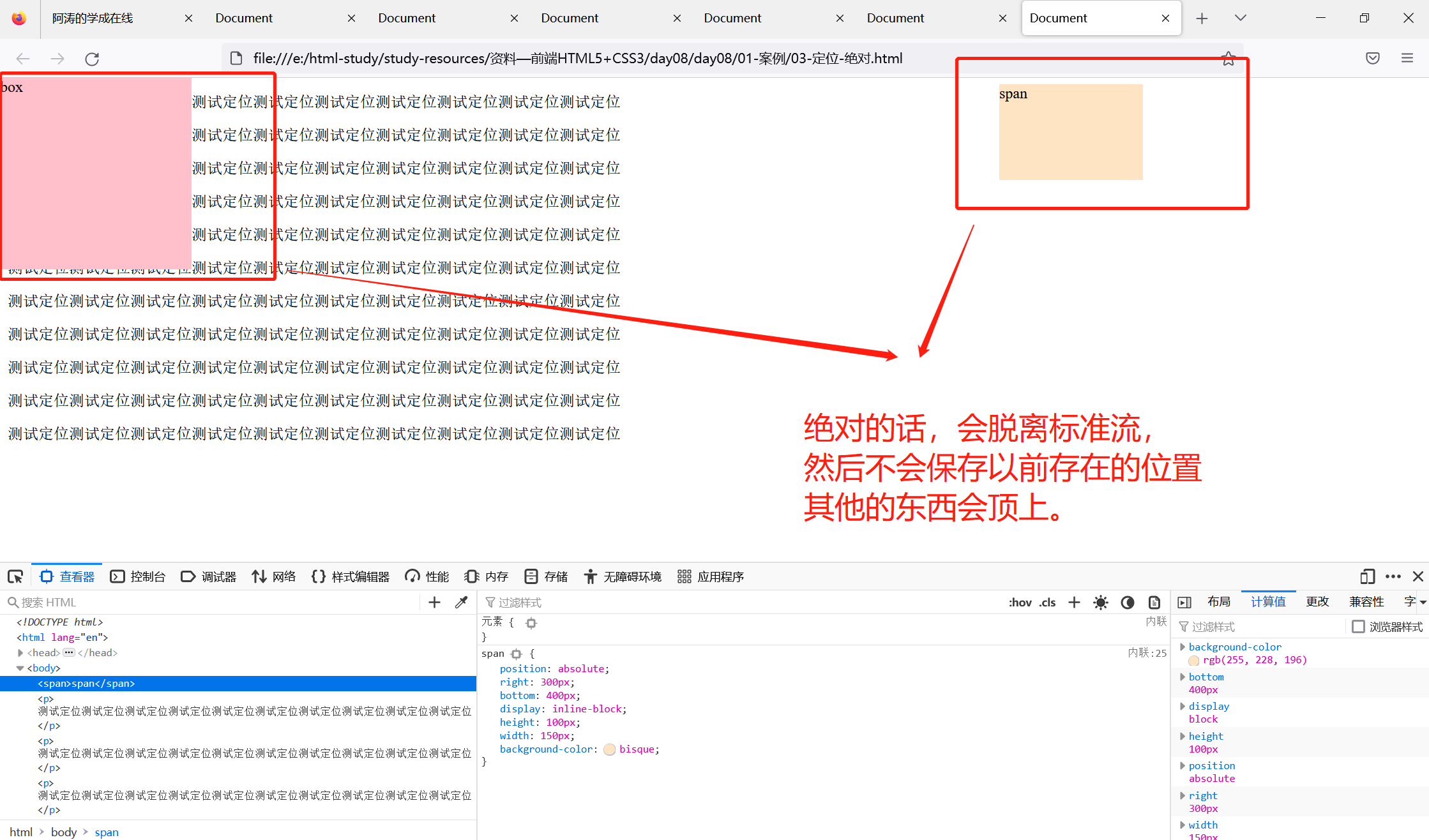Enable the 浏览器样式 checkbox
The height and width of the screenshot is (840, 1429).
[1358, 626]
